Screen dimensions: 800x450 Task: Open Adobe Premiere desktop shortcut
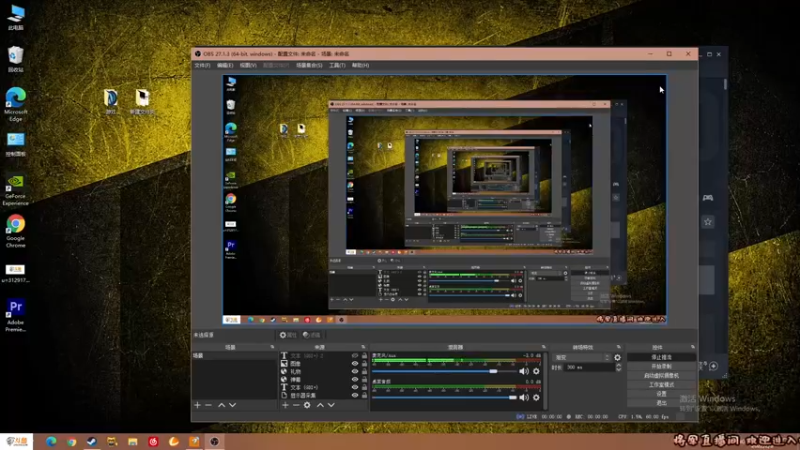pyautogui.click(x=16, y=315)
